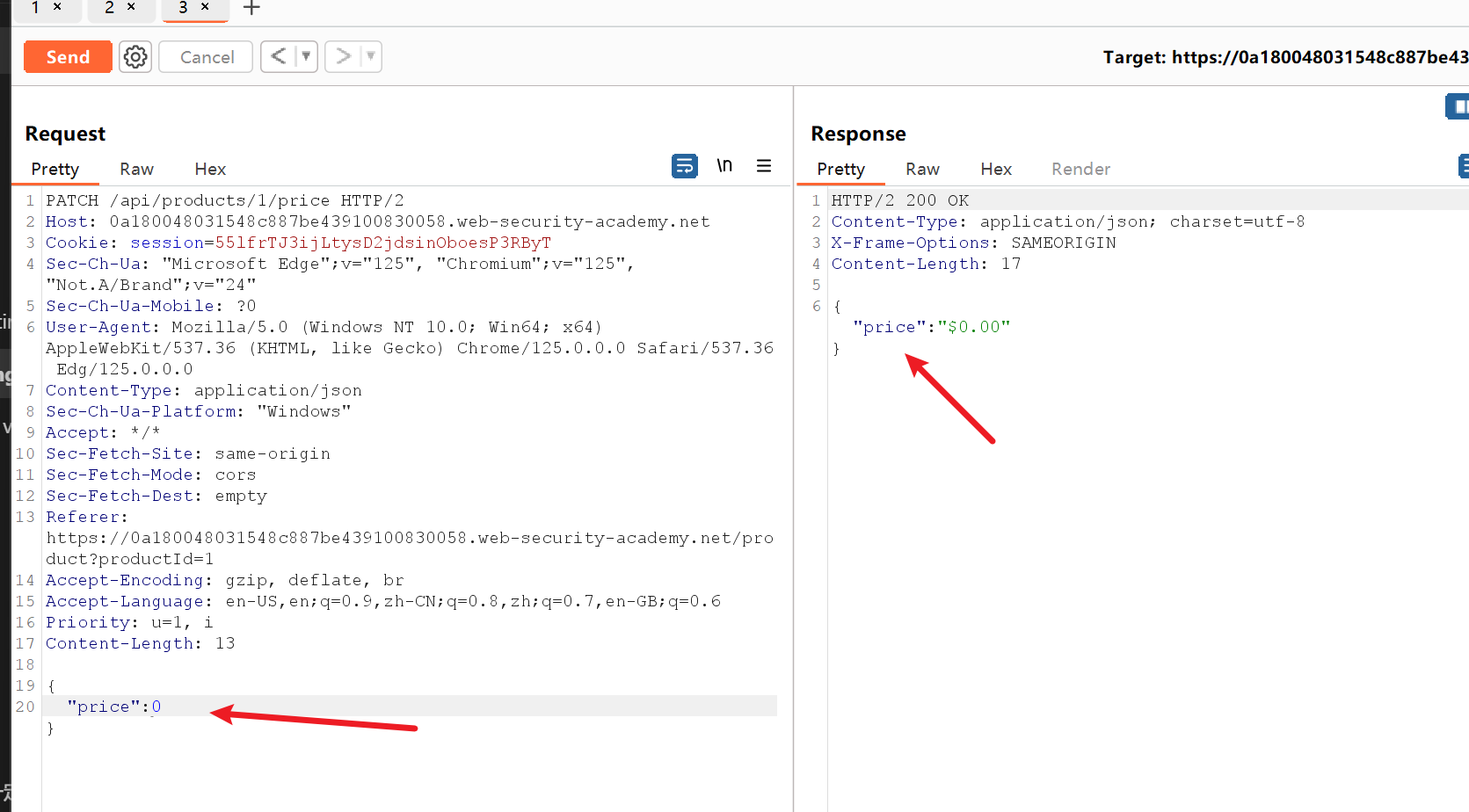The height and width of the screenshot is (812, 1469).
Task: Switch to Repeater tab 1
Action: click(x=36, y=7)
